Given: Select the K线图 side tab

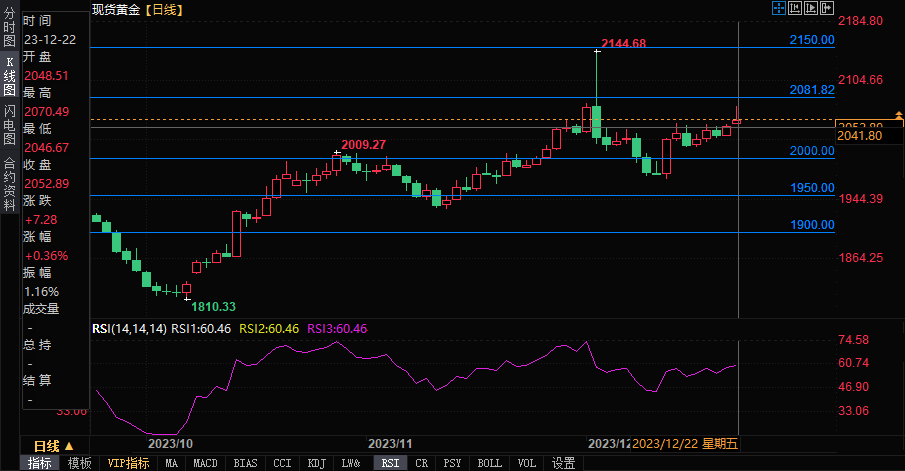Looking at the screenshot, I should [9, 75].
